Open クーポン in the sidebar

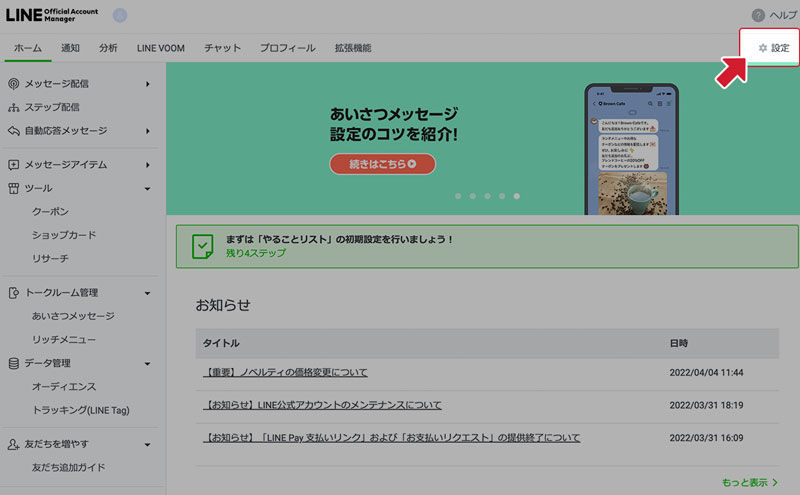pos(50,211)
